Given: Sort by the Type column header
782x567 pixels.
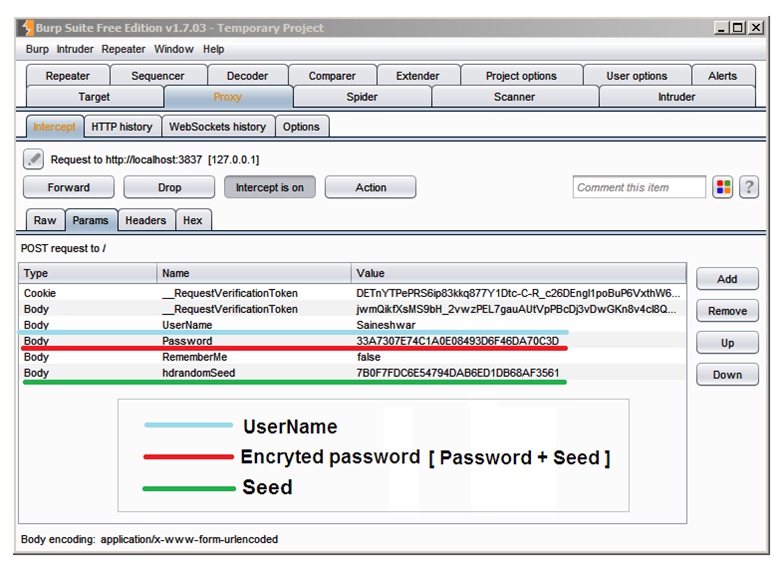Looking at the screenshot, I should tap(88, 273).
